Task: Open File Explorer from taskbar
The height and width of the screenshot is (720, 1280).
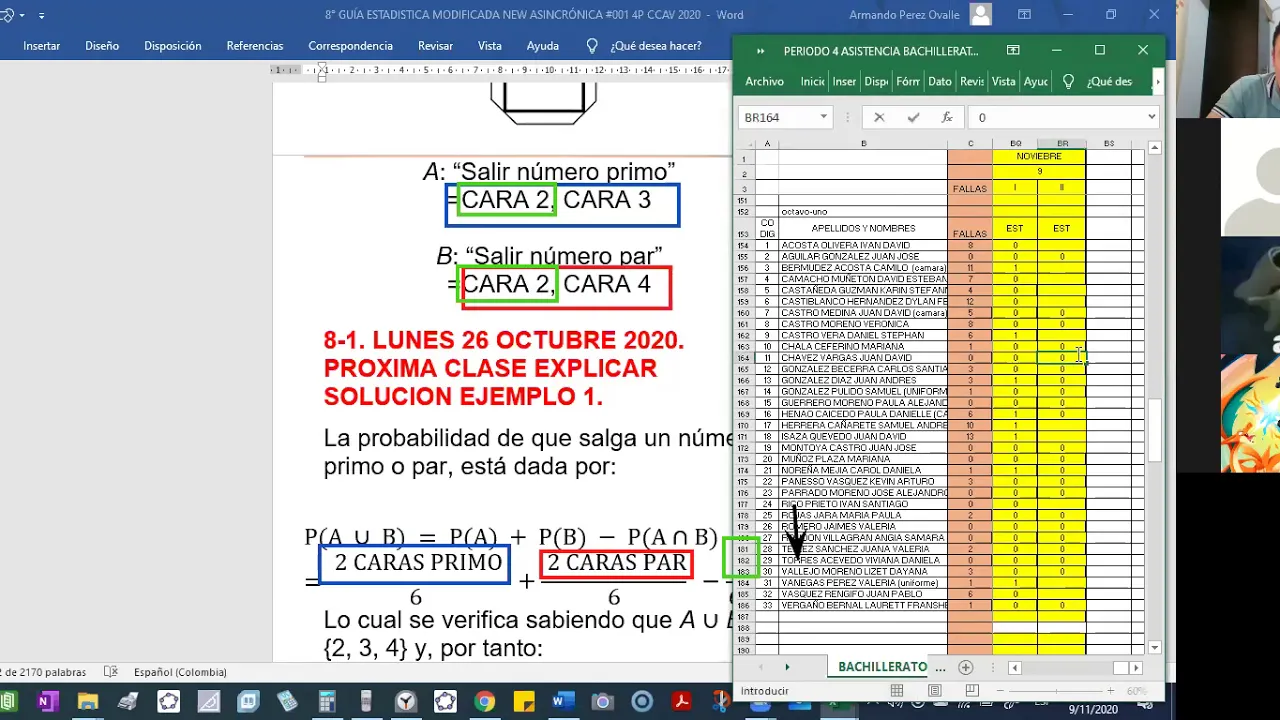Action: point(88,702)
